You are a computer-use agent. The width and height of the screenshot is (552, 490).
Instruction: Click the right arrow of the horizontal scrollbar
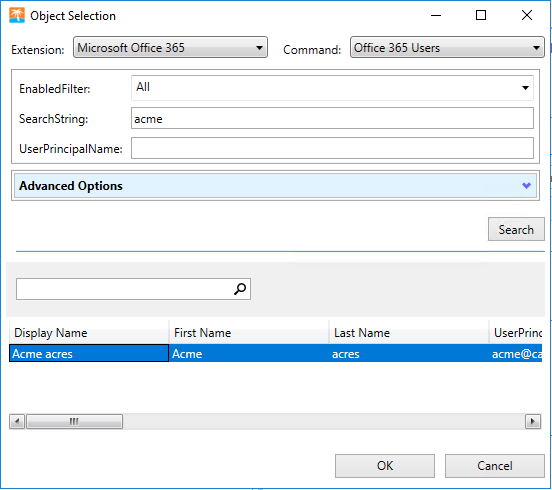click(533, 421)
